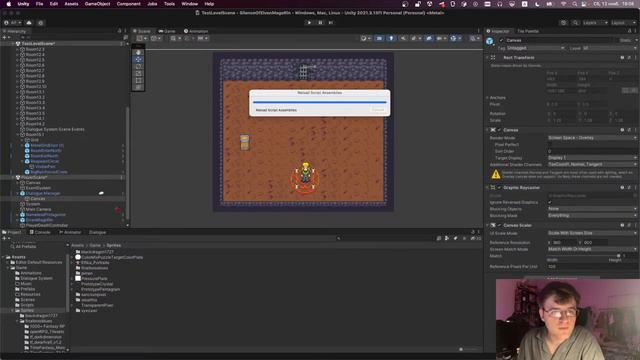Click the Sort Order input field
This screenshot has height=360, width=640.
pyautogui.click(x=592, y=151)
